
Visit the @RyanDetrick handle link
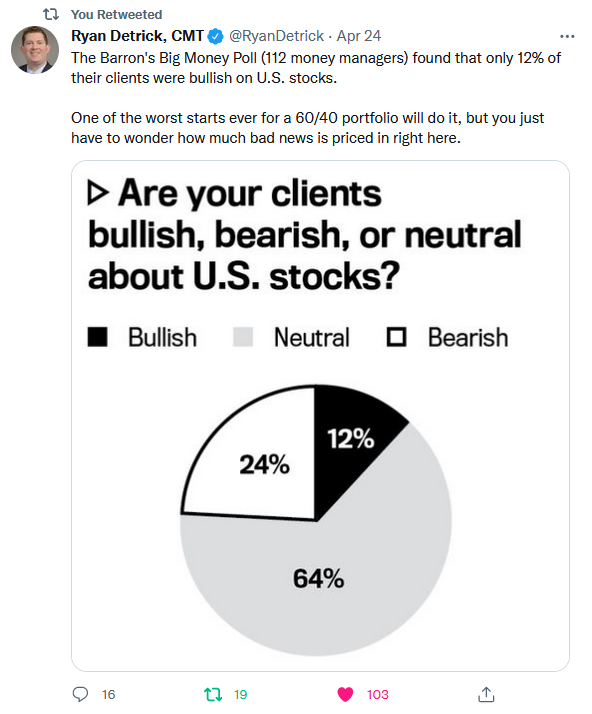pos(276,36)
